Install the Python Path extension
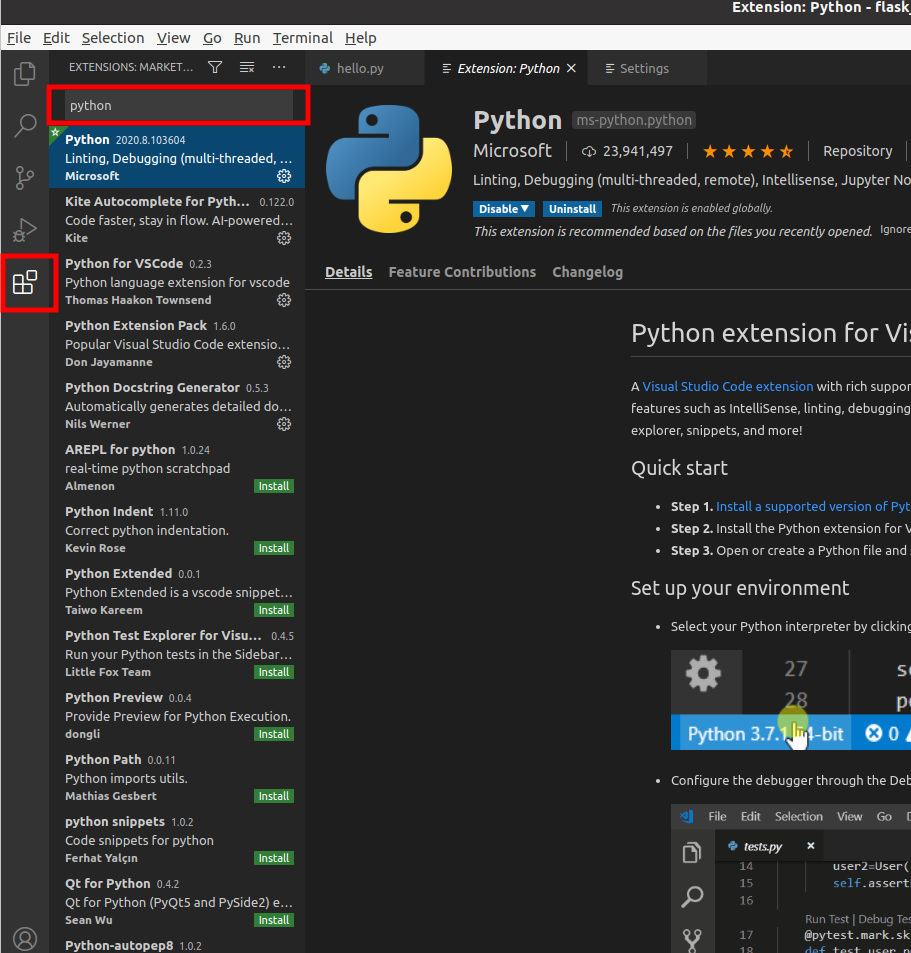 coord(273,796)
